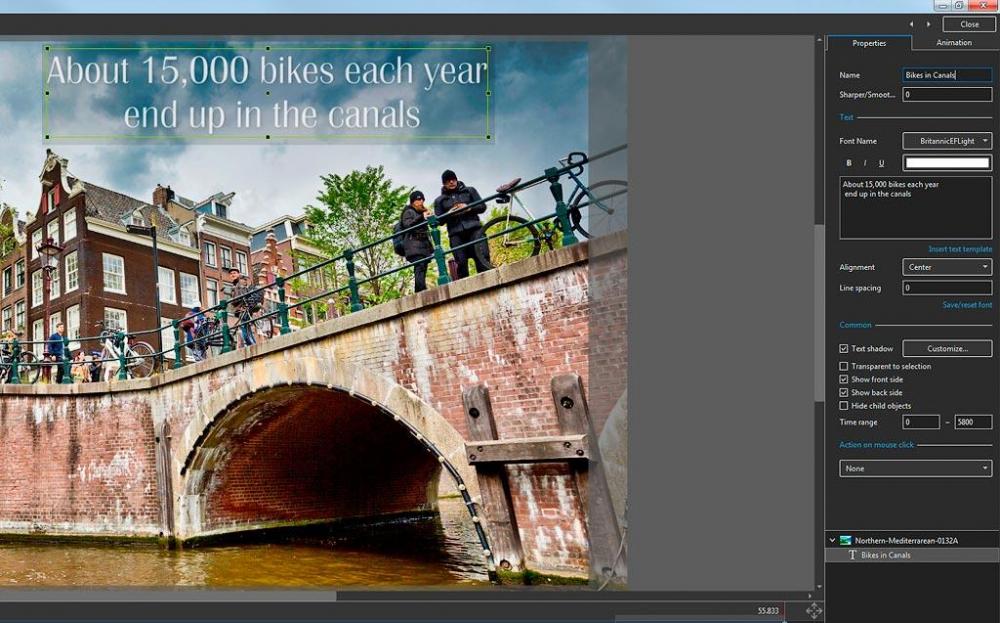Viewport: 1000px width, 623px height.
Task: Select the Bikes in Canals text object
Action: point(885,555)
